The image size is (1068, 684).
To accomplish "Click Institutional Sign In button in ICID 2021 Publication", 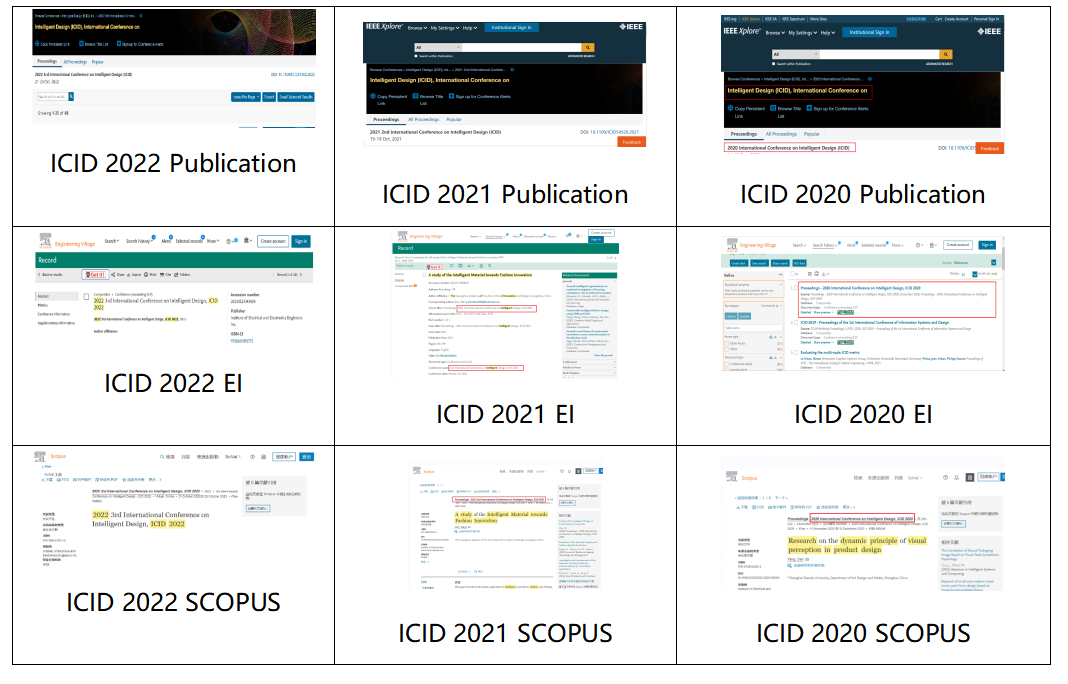I will tap(512, 27).
